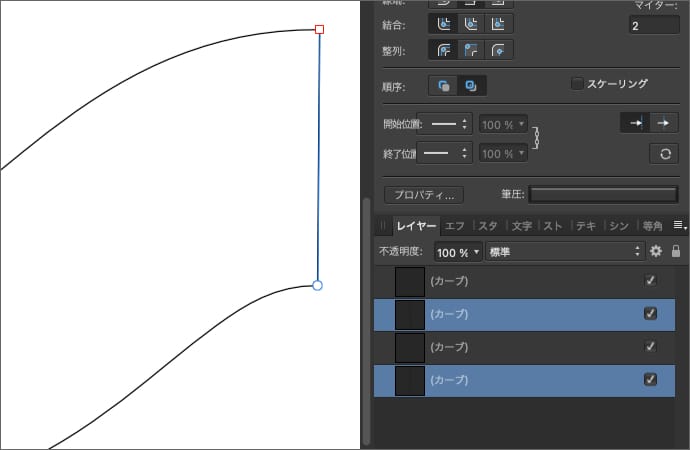690x450 pixels.
Task: Select the first draw order icon in 順序
Action: click(443, 86)
